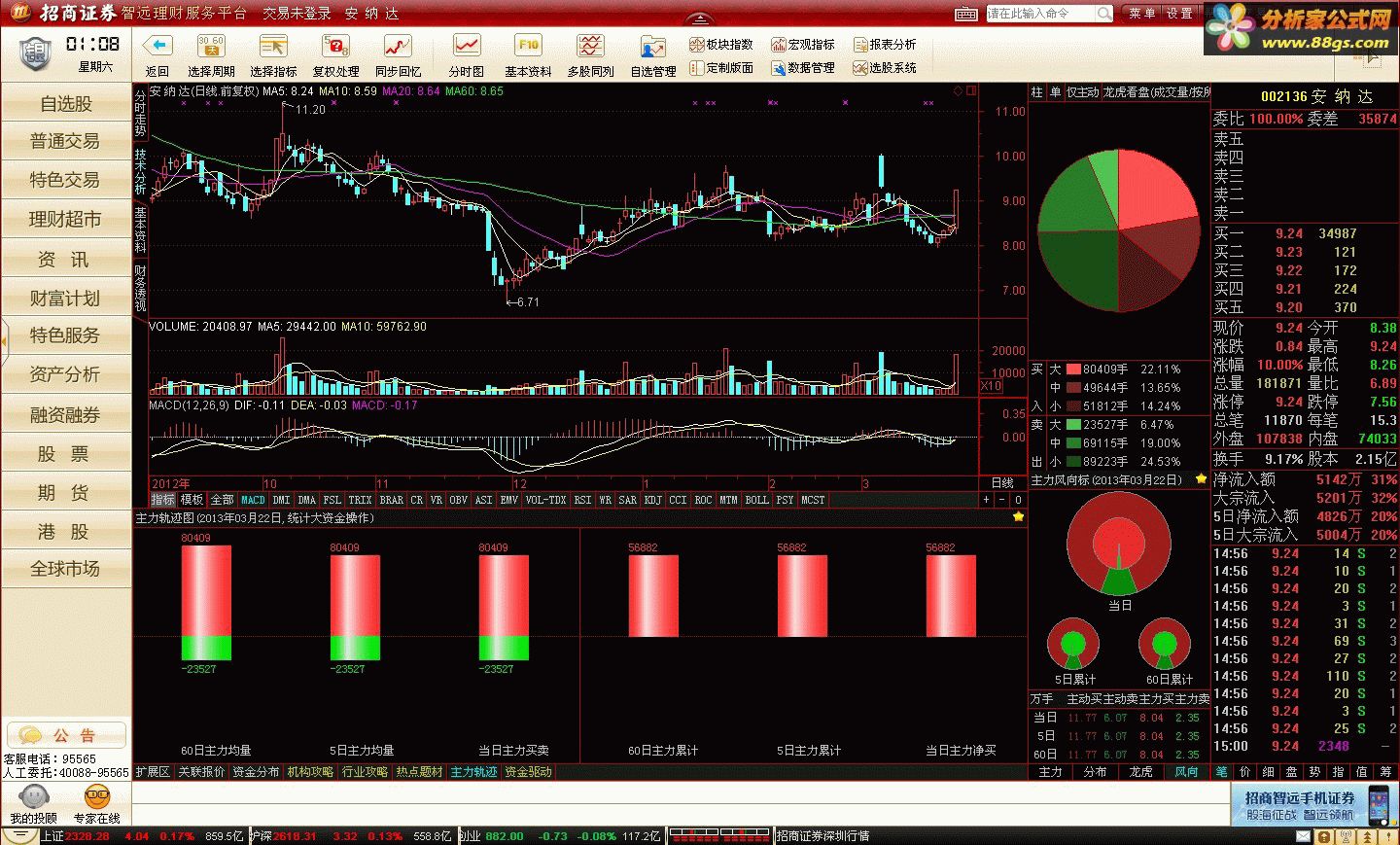Select 普通交易 in left sidebar
1400x845 pixels.
coord(65,141)
